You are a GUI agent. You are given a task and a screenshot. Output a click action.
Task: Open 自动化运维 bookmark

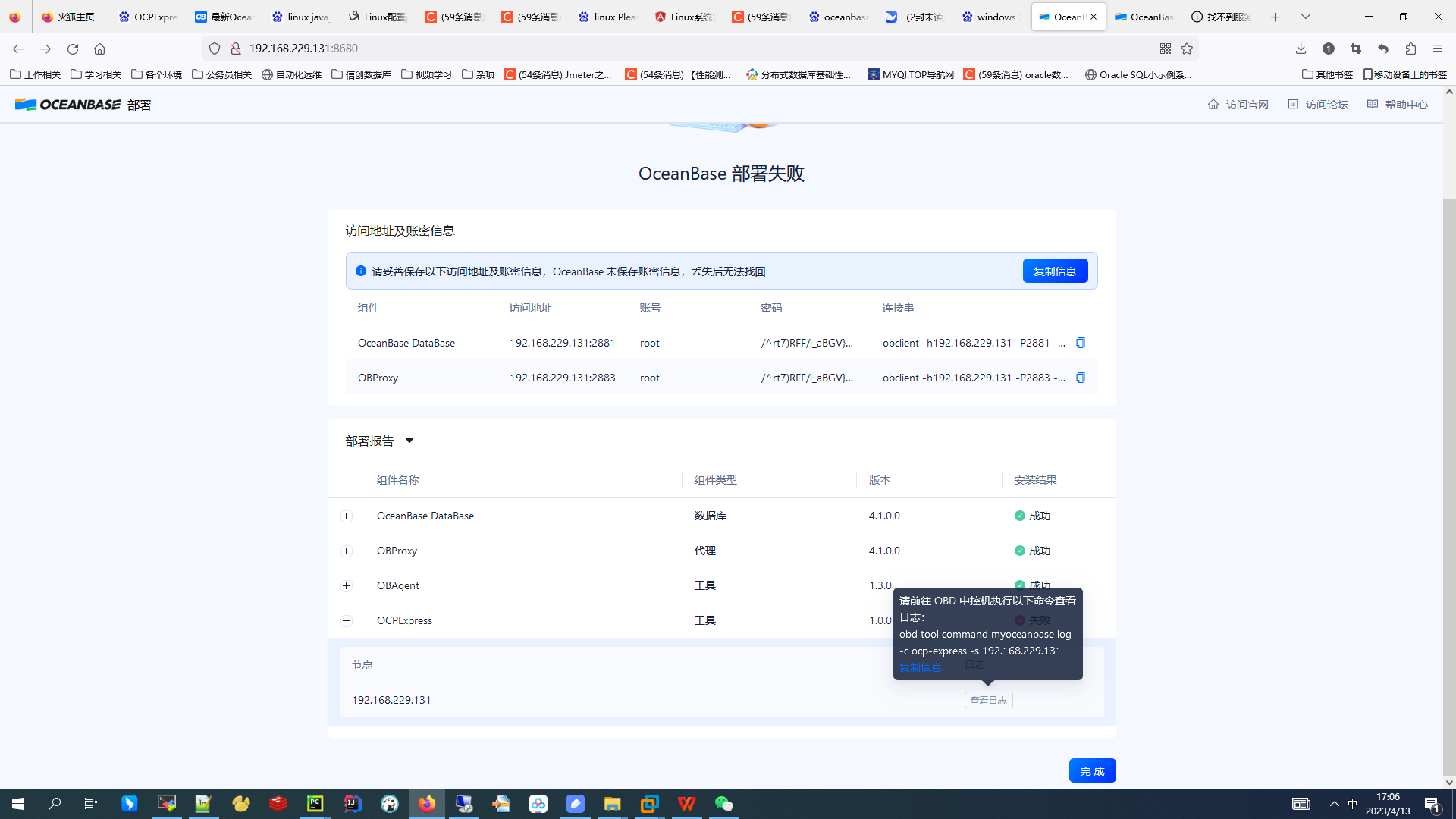point(292,74)
